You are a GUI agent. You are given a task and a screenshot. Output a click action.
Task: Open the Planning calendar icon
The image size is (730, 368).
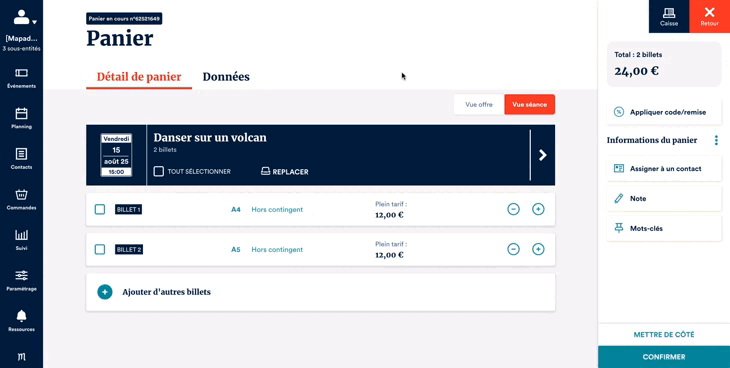coord(21,113)
